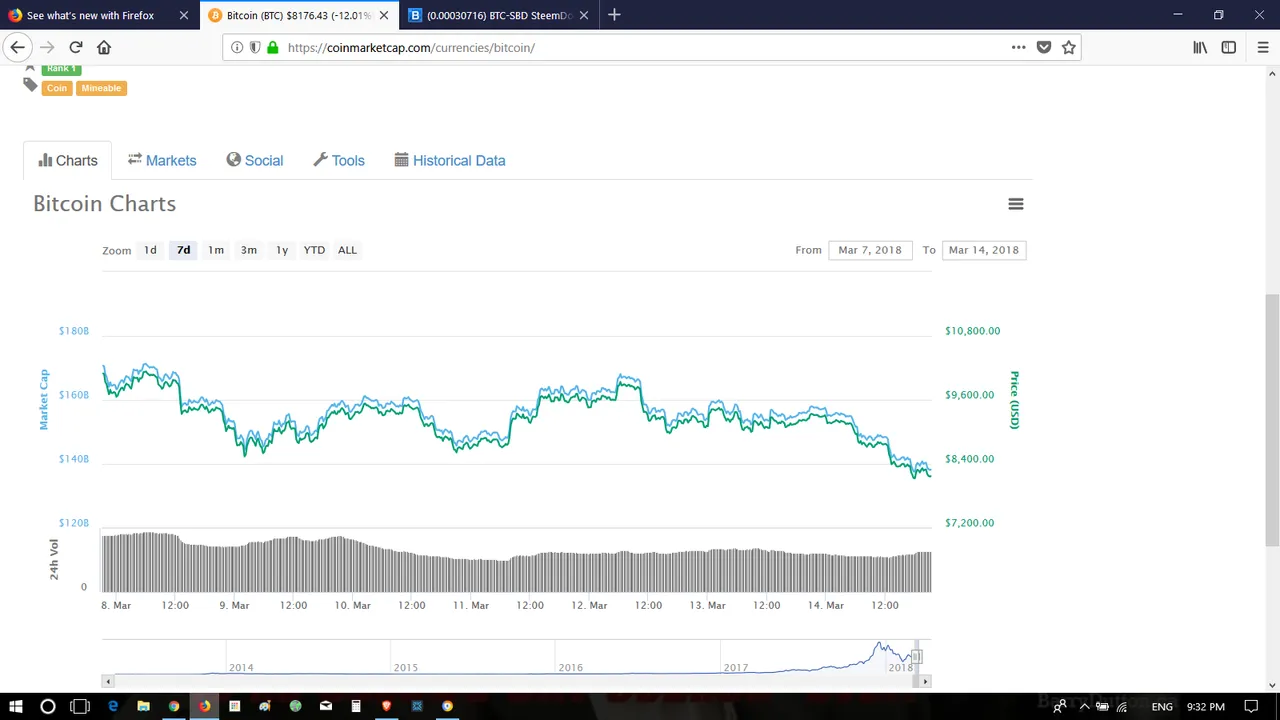Open the Firefox Library icon
This screenshot has height=720, width=1280.
pyautogui.click(x=1200, y=47)
